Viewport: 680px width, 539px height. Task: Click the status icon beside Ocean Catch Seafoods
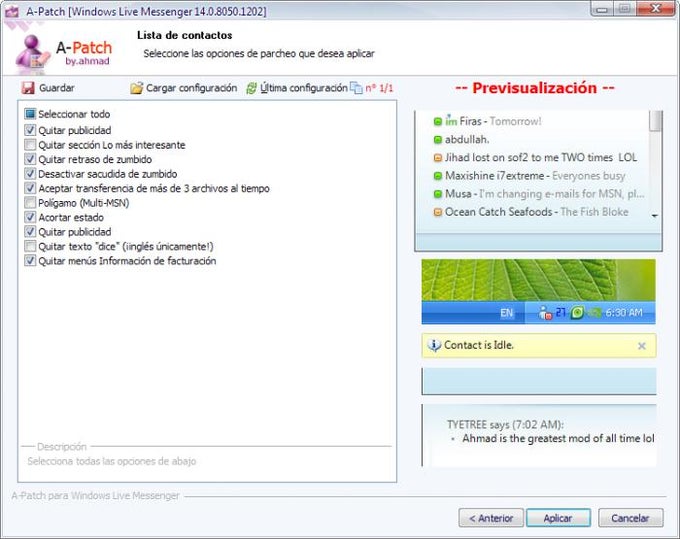438,212
